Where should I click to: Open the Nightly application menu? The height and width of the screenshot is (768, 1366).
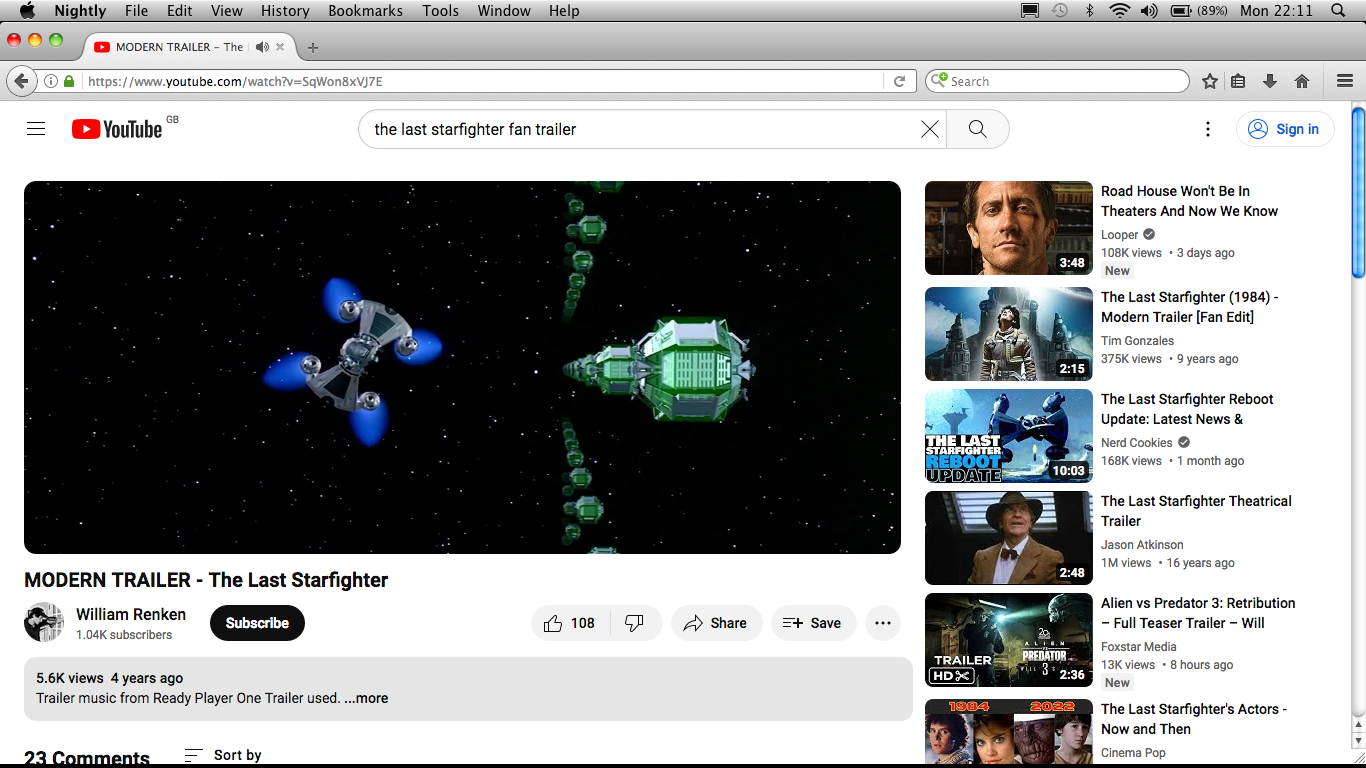80,11
